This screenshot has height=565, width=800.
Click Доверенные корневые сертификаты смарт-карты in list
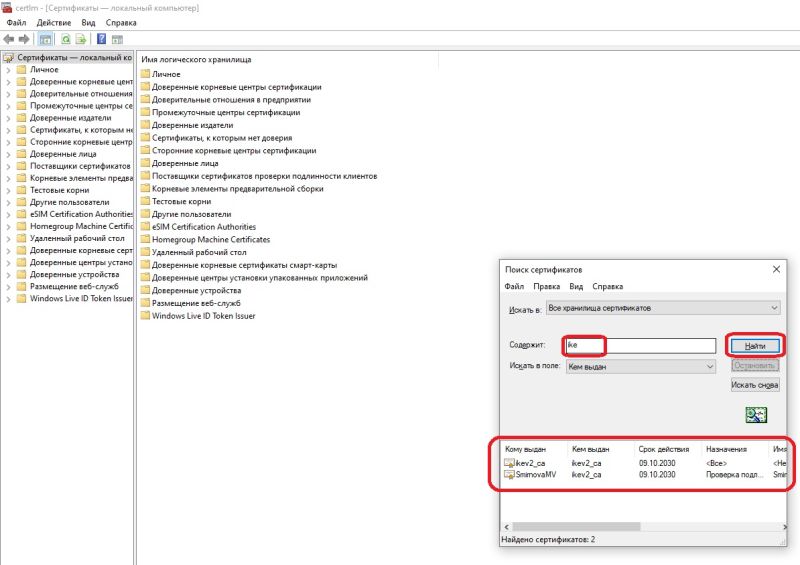(x=244, y=265)
